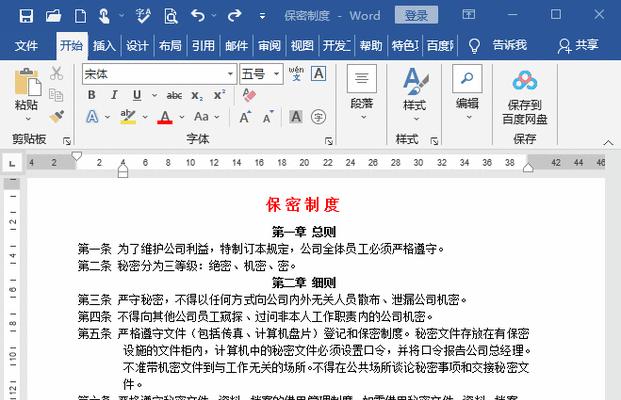The image size is (621, 400).
Task: Select the Format Painter brush
Action: 57,117
